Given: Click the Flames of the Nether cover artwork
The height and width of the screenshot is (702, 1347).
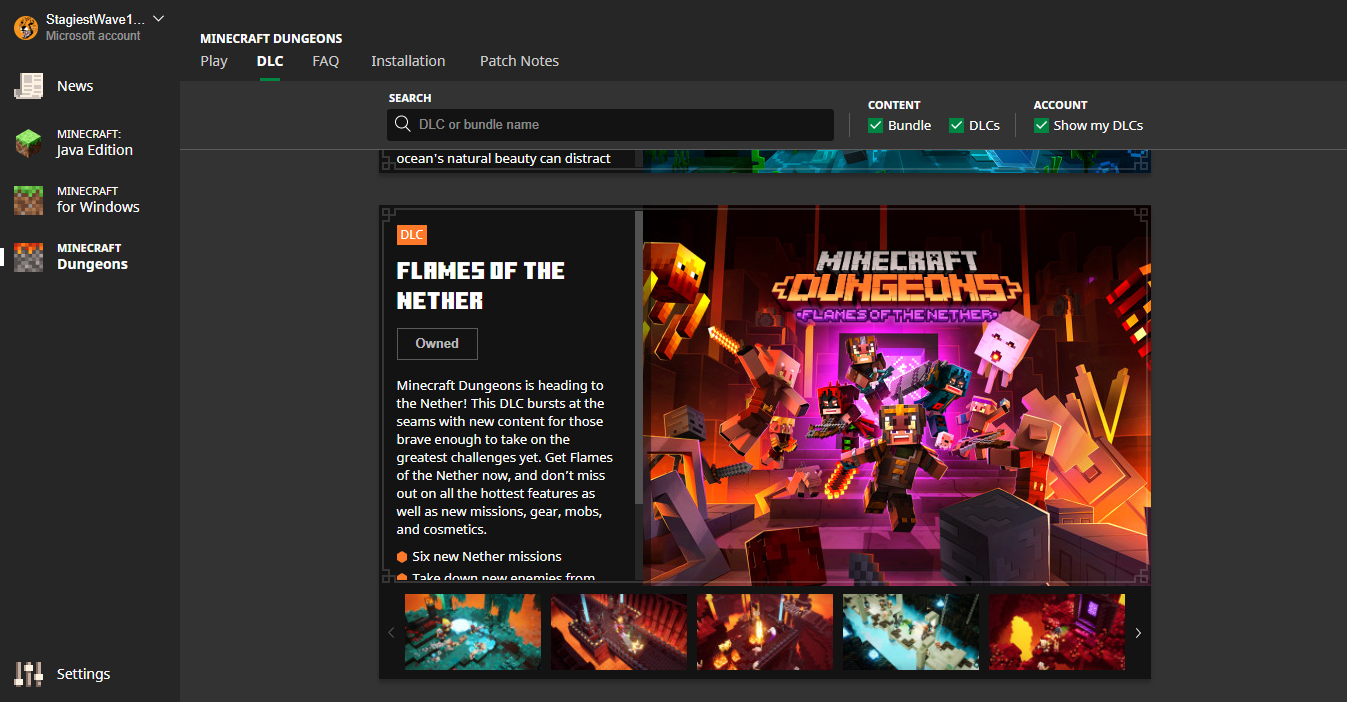Looking at the screenshot, I should coord(897,397).
